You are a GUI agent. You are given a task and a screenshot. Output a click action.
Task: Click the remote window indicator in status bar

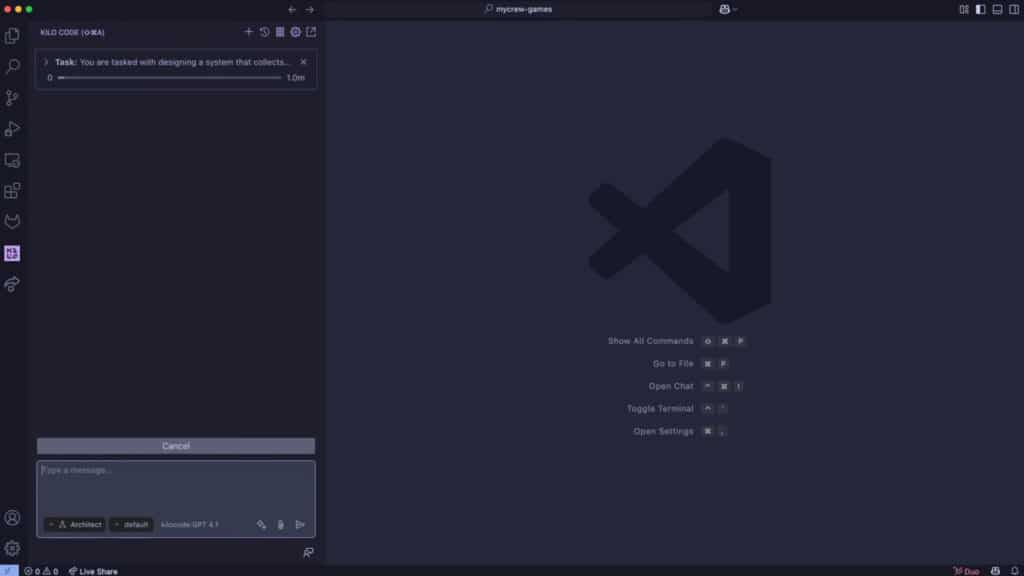click(9, 571)
